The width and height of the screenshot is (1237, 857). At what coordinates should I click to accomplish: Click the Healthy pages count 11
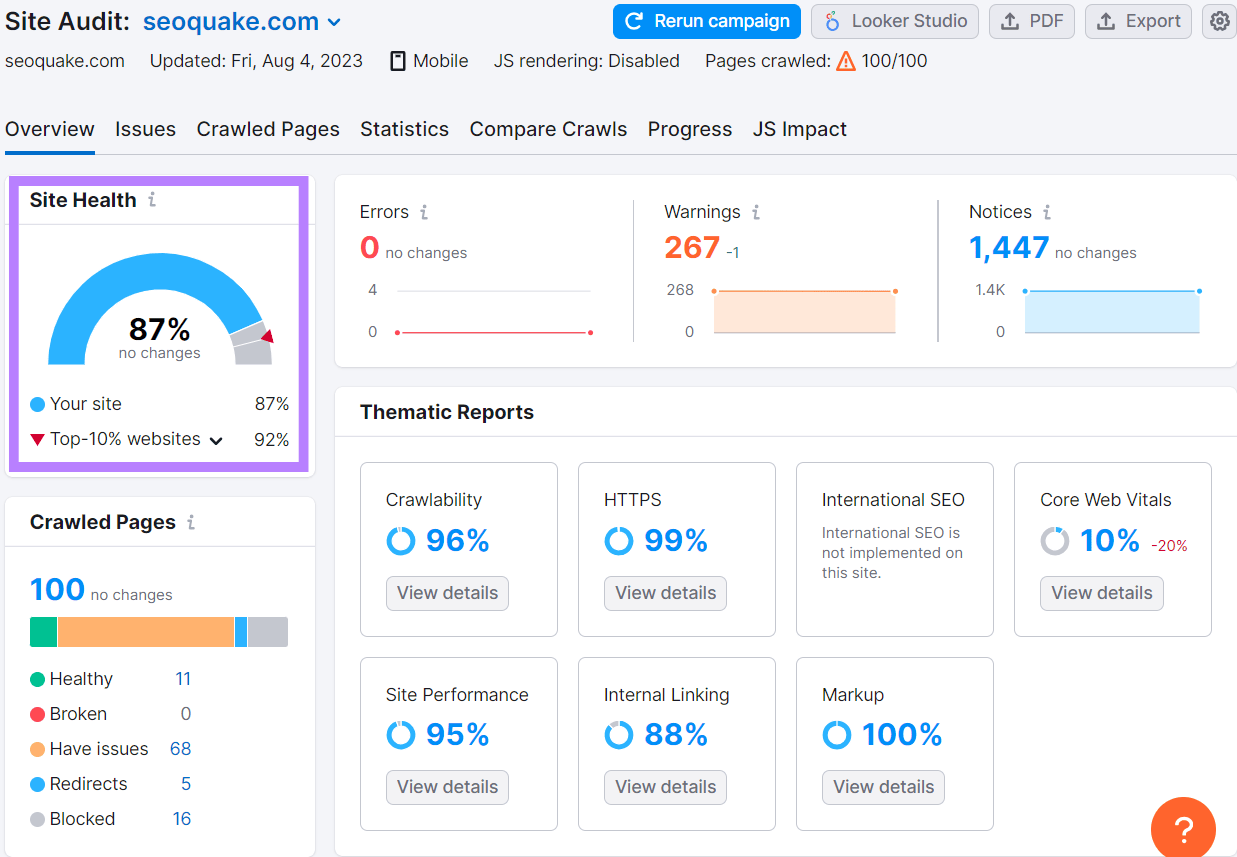tap(183, 679)
